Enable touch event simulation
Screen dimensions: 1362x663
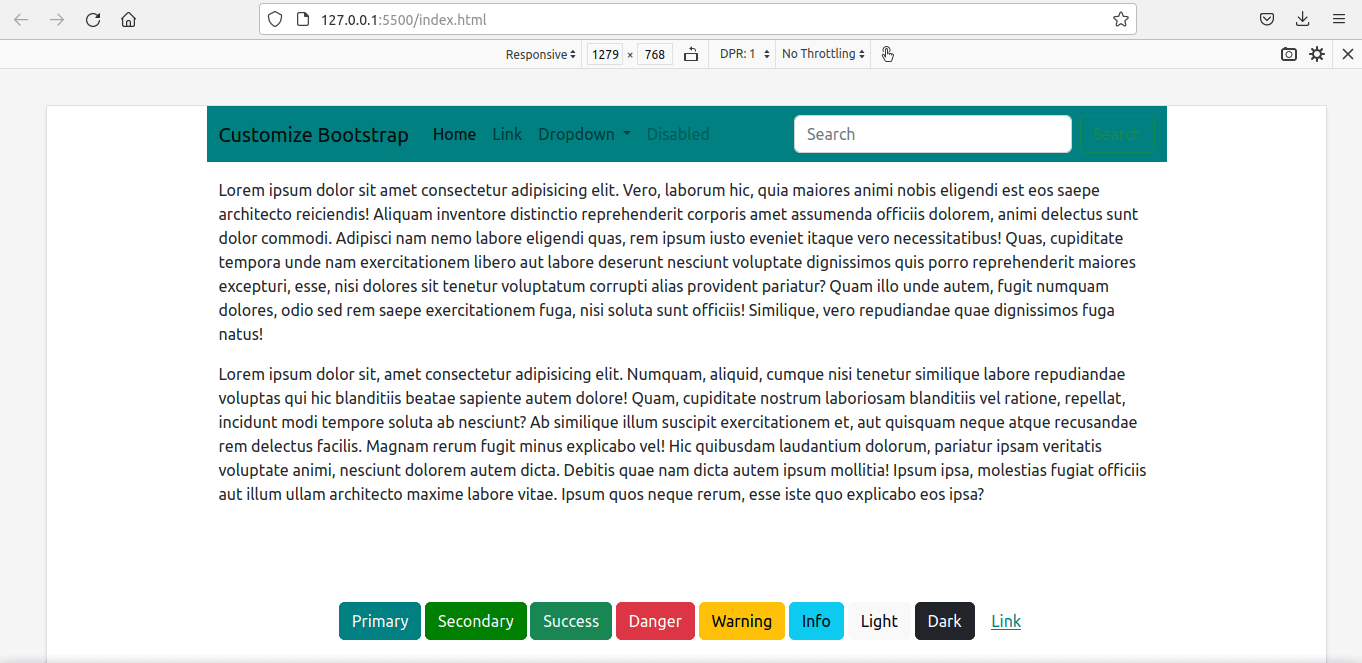(x=887, y=54)
